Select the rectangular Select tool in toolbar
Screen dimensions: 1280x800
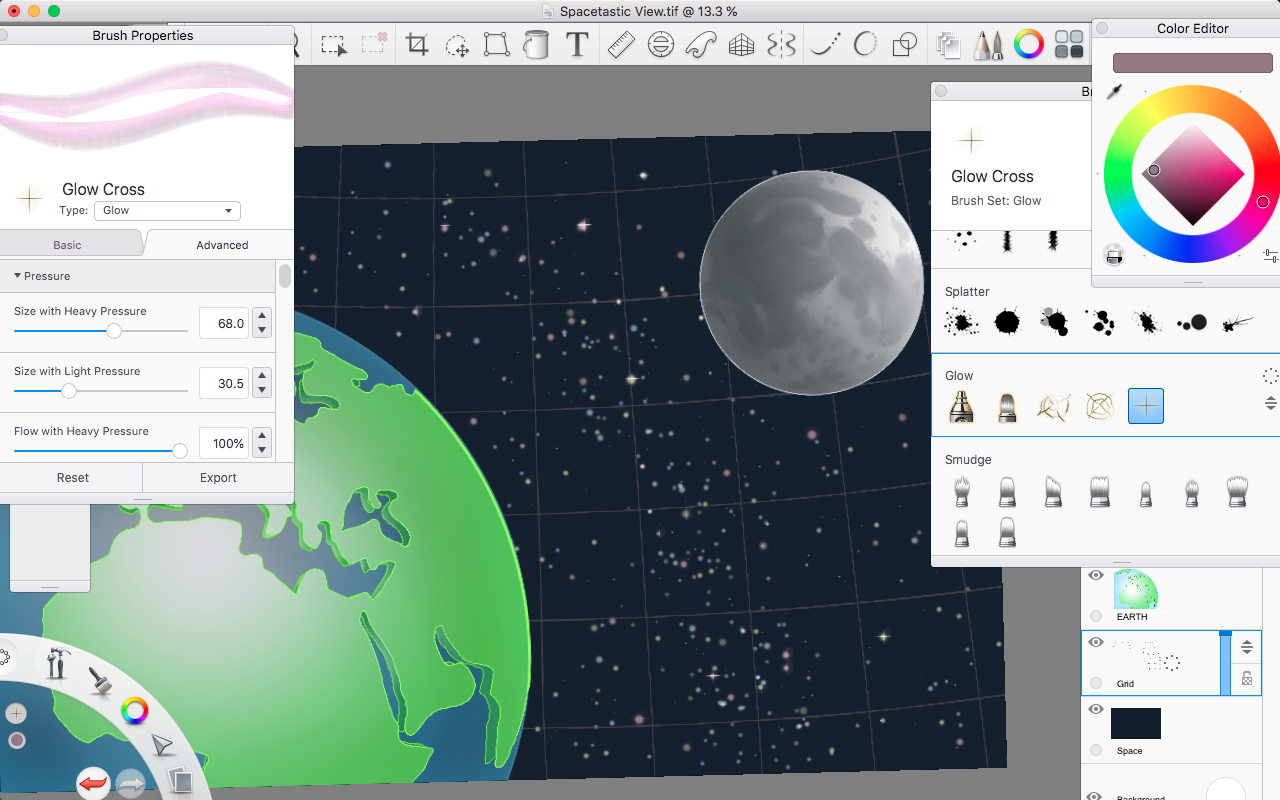pyautogui.click(x=333, y=45)
